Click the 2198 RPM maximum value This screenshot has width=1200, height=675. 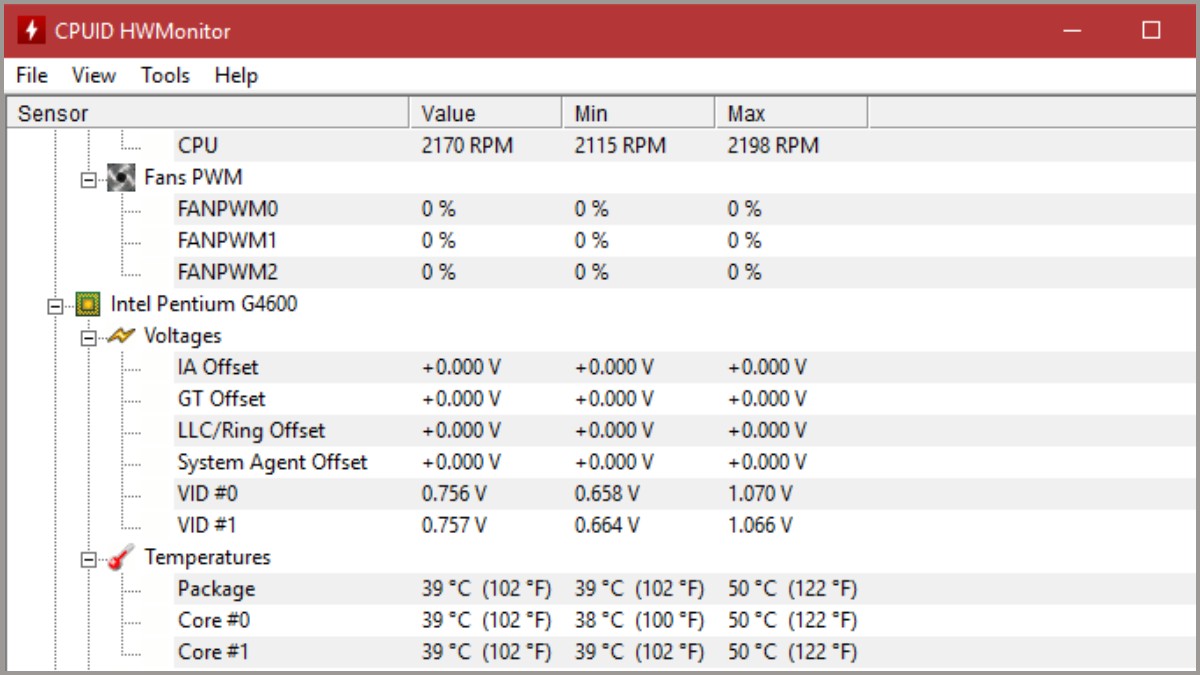pyautogui.click(x=773, y=145)
